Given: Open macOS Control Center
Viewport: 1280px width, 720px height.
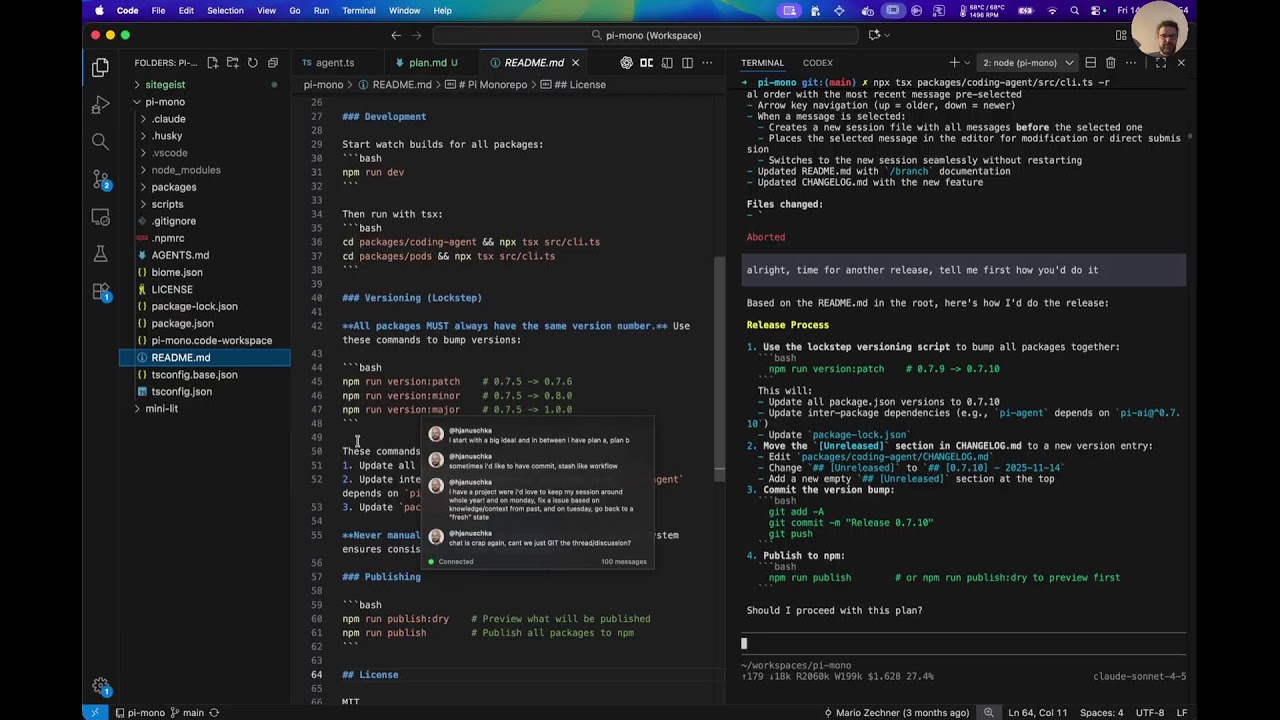Looking at the screenshot, I should [x=1097, y=10].
